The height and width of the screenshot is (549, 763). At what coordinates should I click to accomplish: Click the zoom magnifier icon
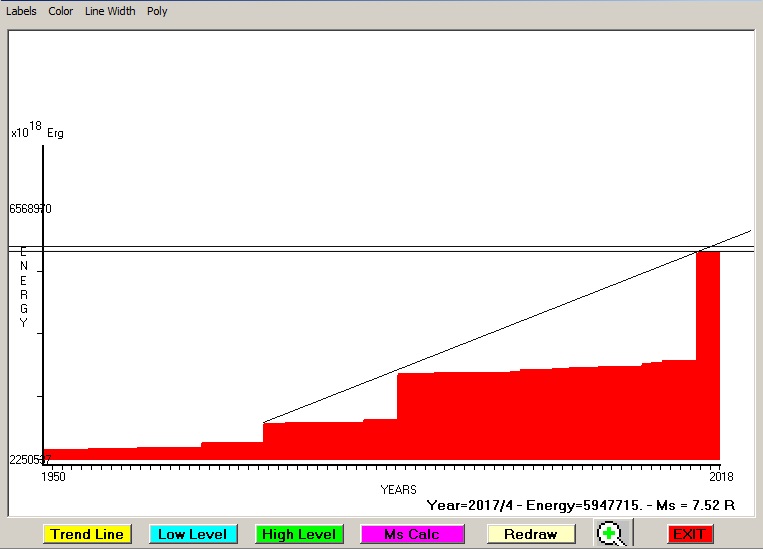click(x=609, y=534)
